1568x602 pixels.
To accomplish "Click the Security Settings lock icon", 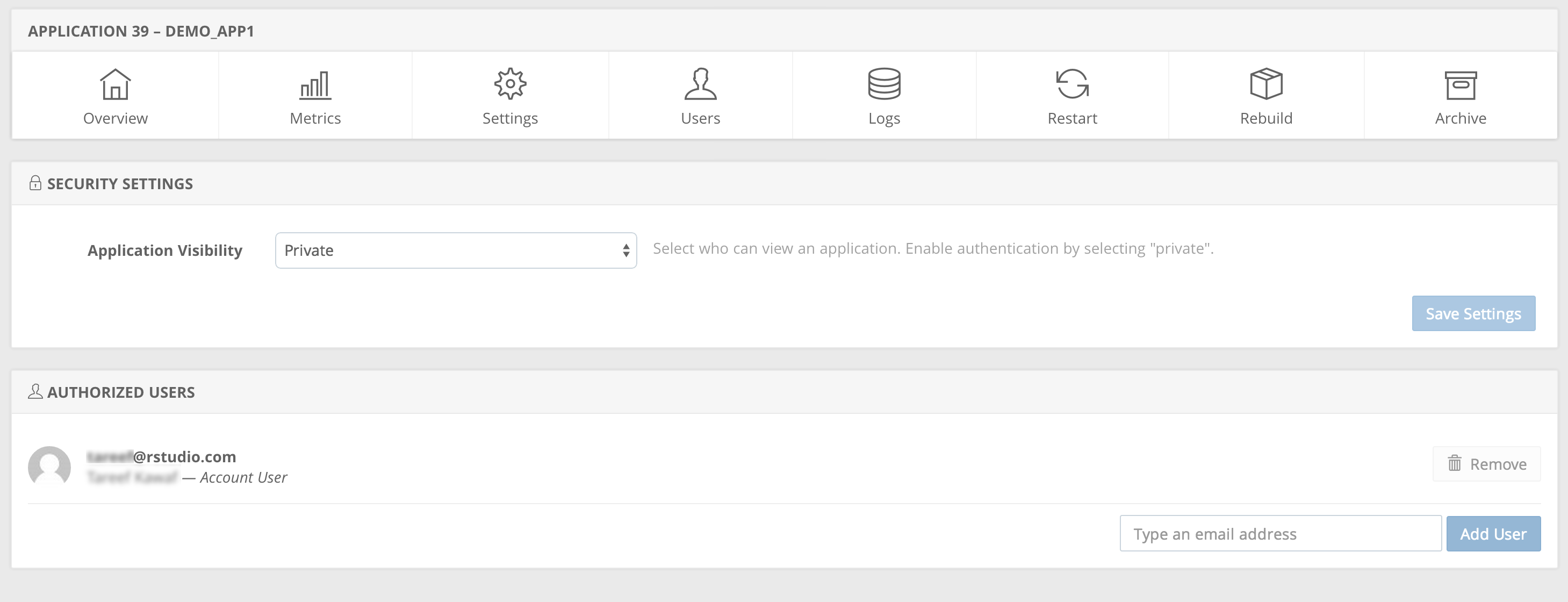I will [x=35, y=183].
